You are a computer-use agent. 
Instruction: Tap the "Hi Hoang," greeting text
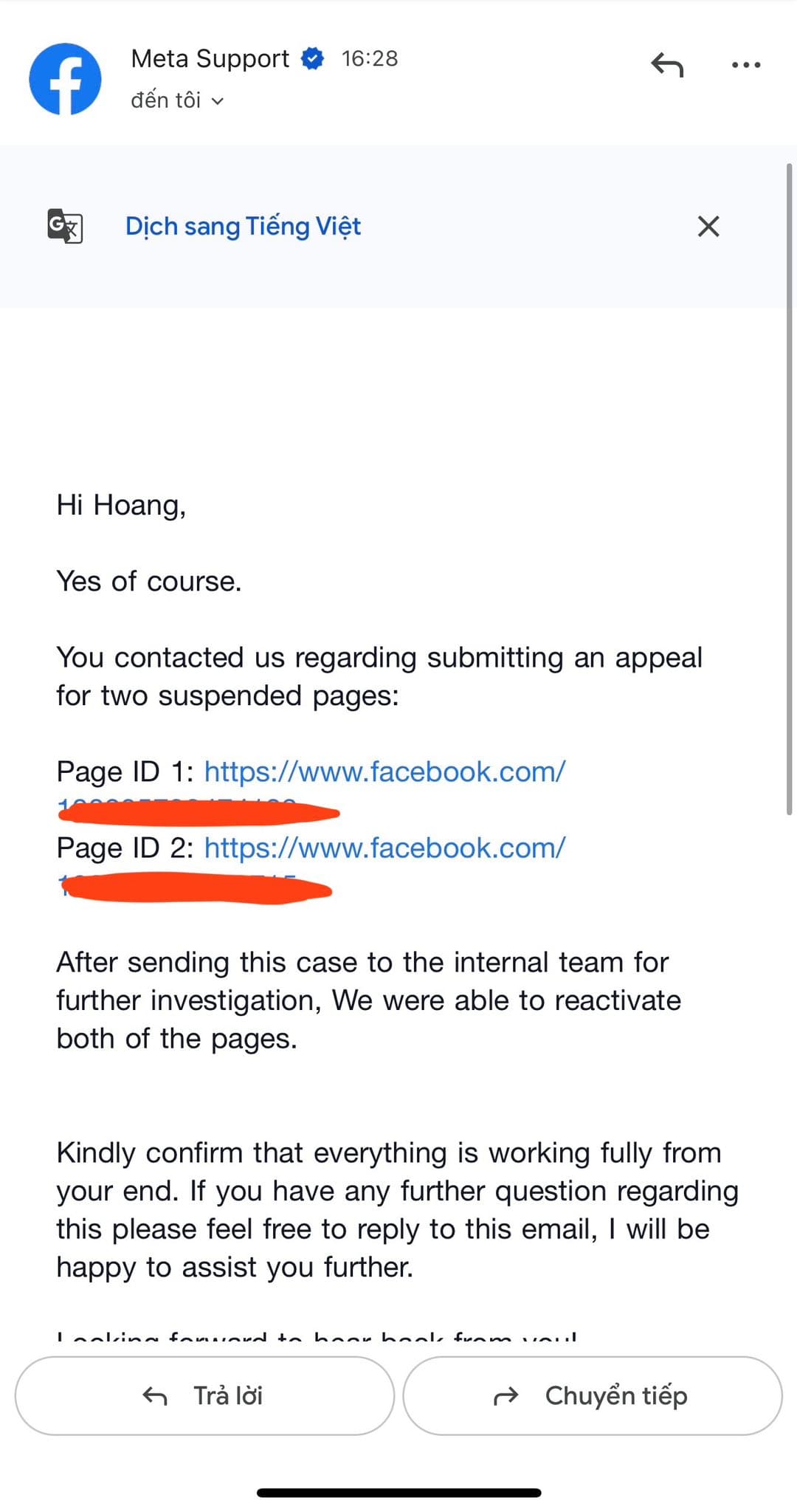click(x=121, y=506)
